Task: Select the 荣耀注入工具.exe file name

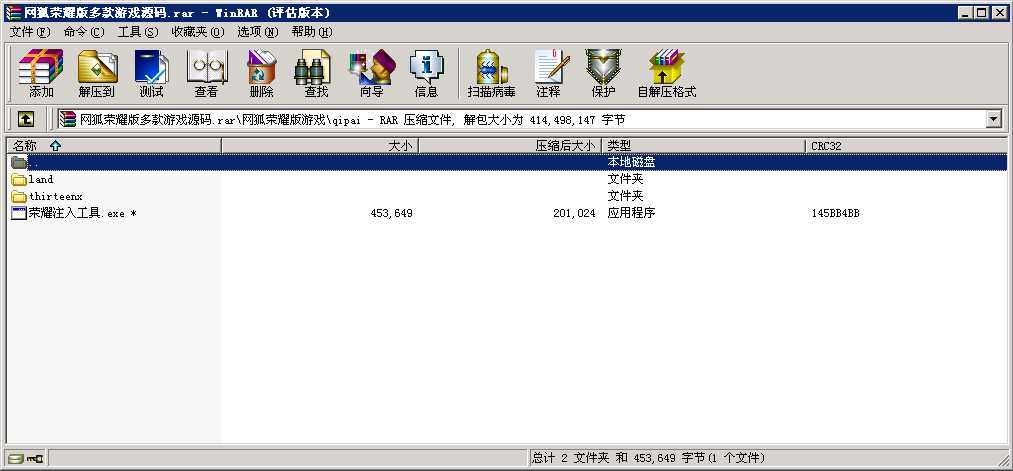Action: [82, 213]
